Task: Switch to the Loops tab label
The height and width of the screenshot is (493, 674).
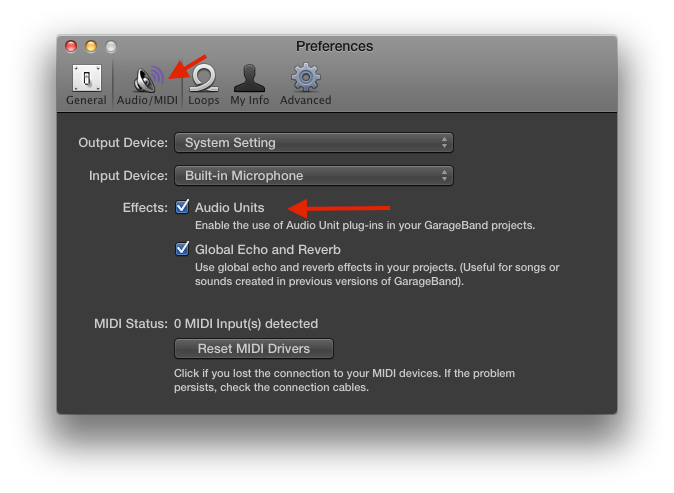Action: click(x=204, y=100)
